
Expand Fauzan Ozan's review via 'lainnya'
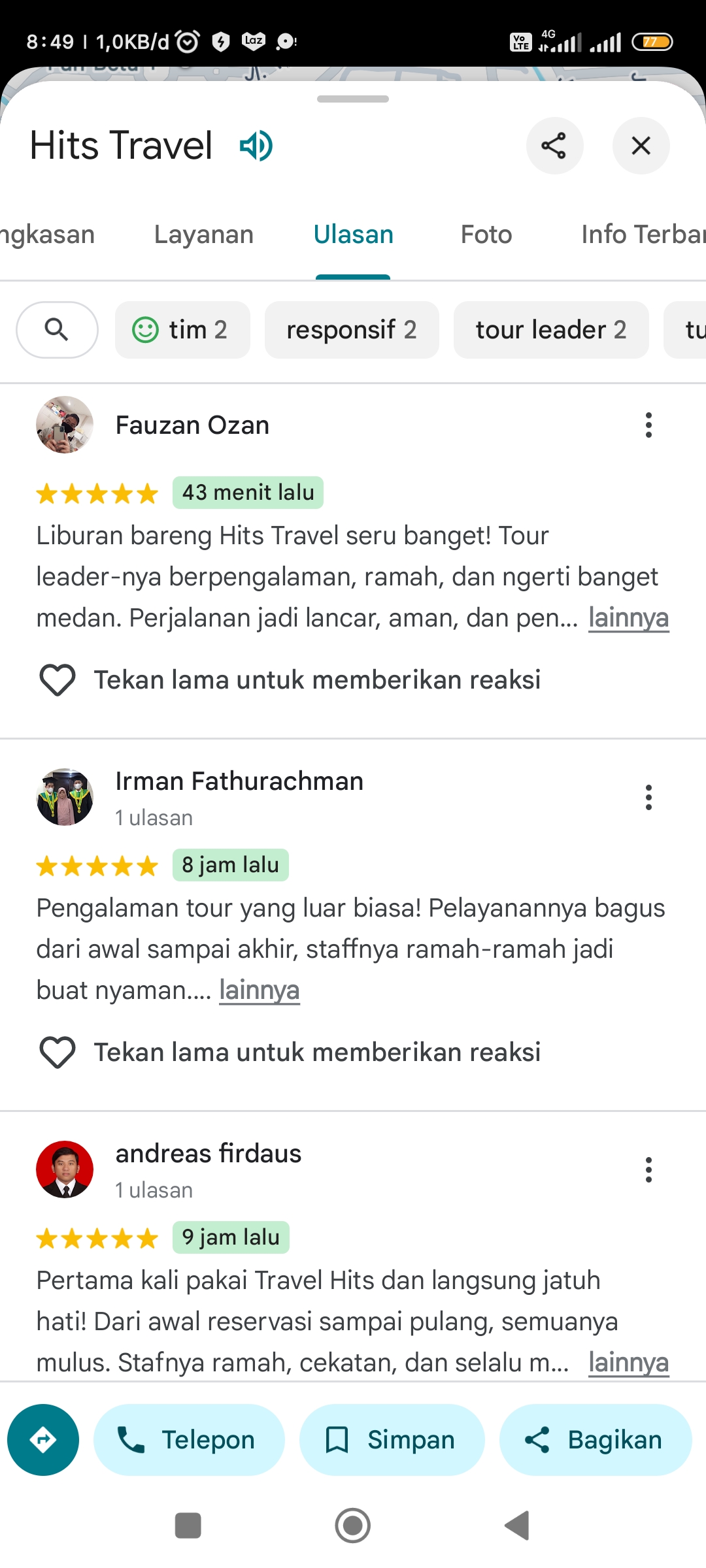click(x=628, y=618)
